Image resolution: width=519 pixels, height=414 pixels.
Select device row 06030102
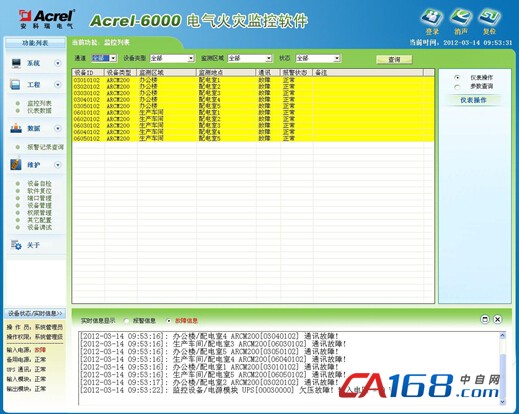253,126
